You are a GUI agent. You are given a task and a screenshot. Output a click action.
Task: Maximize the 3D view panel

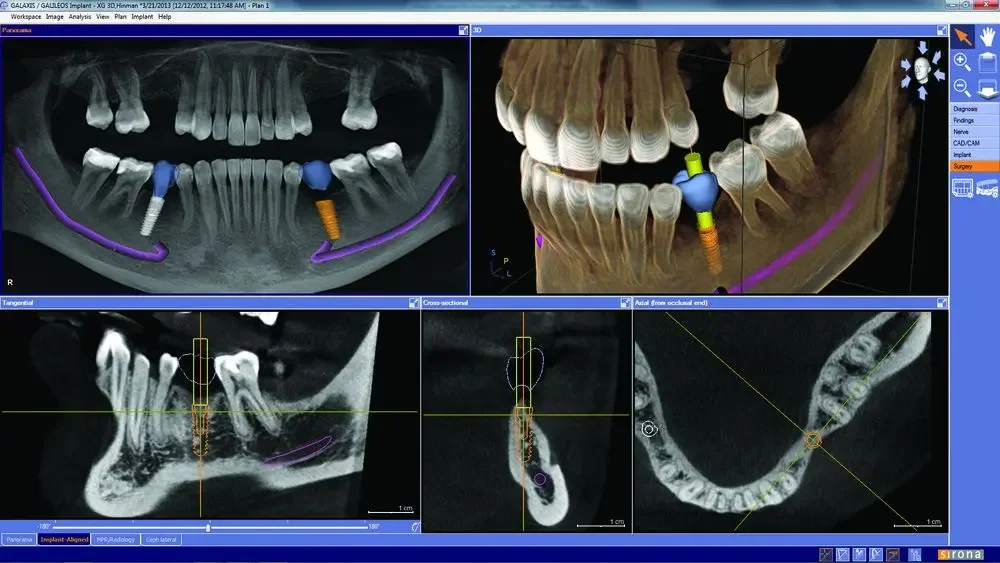click(942, 30)
